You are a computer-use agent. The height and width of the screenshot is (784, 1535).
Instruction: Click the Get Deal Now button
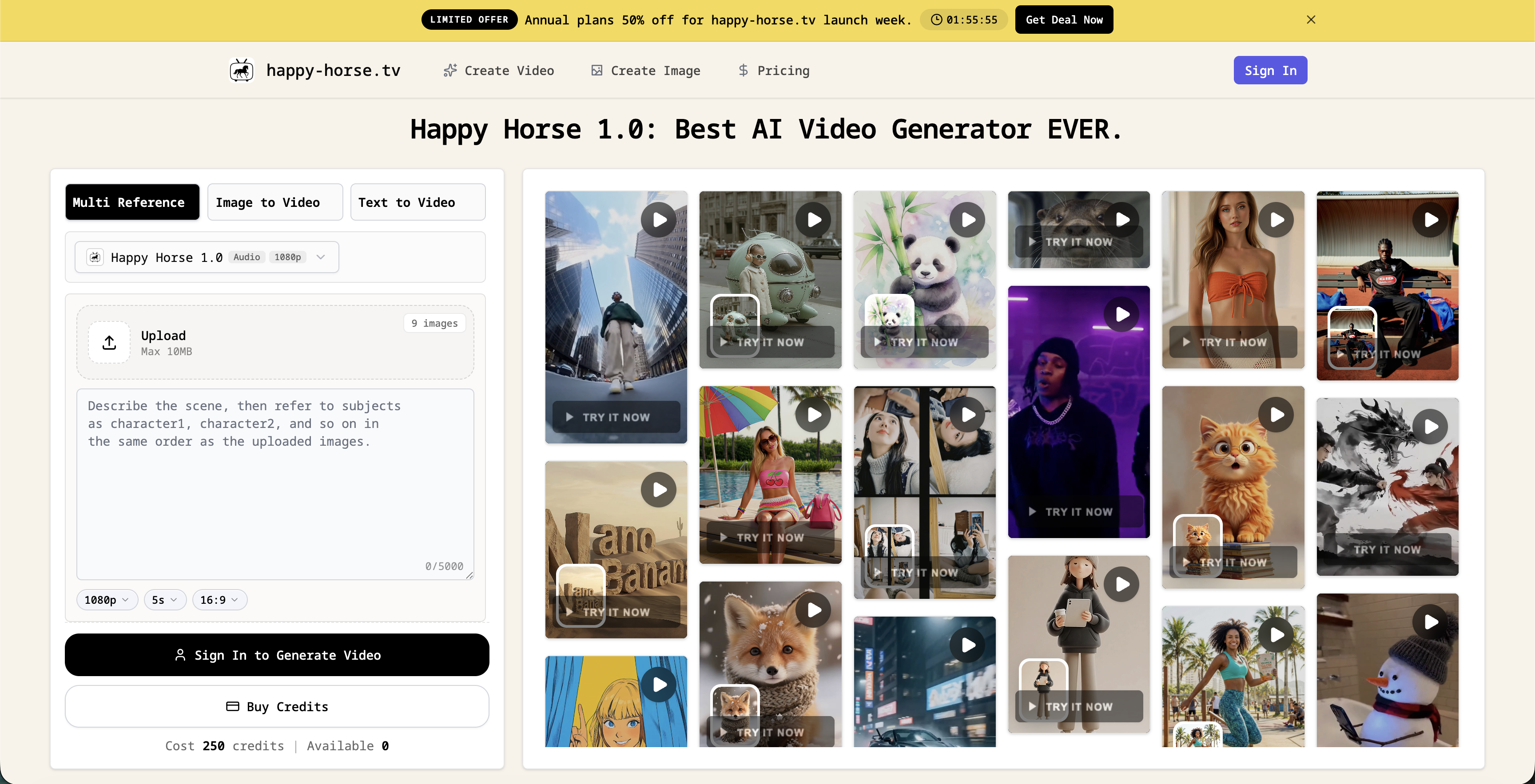point(1064,20)
